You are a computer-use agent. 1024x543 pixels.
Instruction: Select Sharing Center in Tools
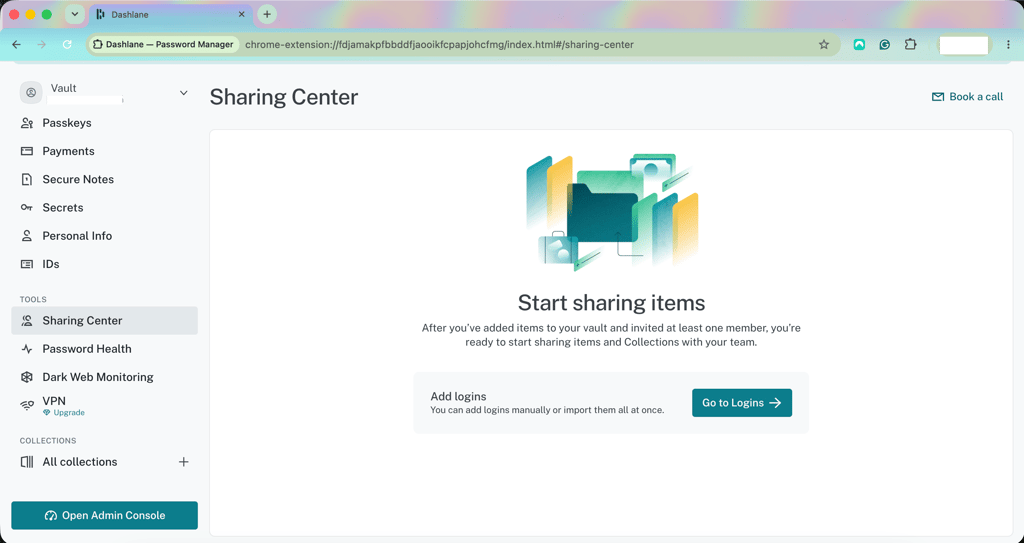tap(104, 320)
